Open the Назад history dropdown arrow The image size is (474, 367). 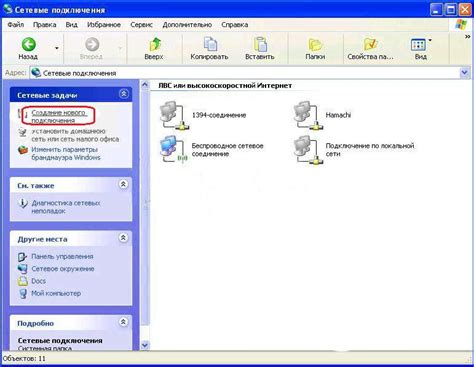tap(57, 48)
